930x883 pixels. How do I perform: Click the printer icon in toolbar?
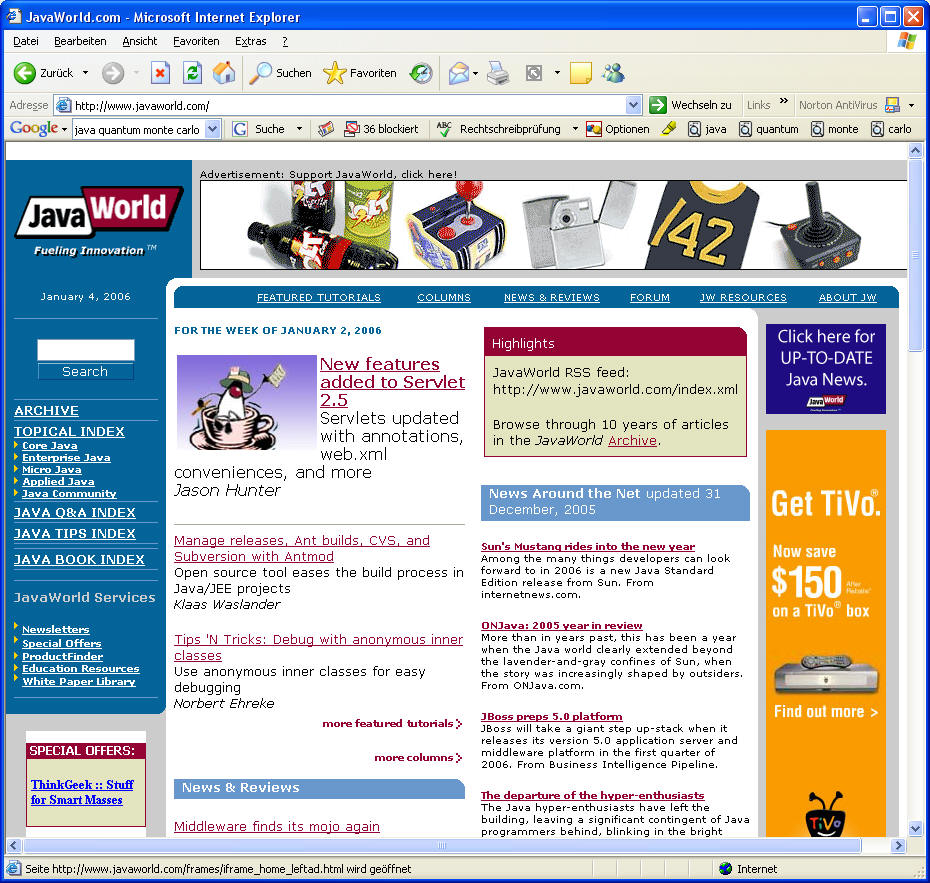(498, 73)
